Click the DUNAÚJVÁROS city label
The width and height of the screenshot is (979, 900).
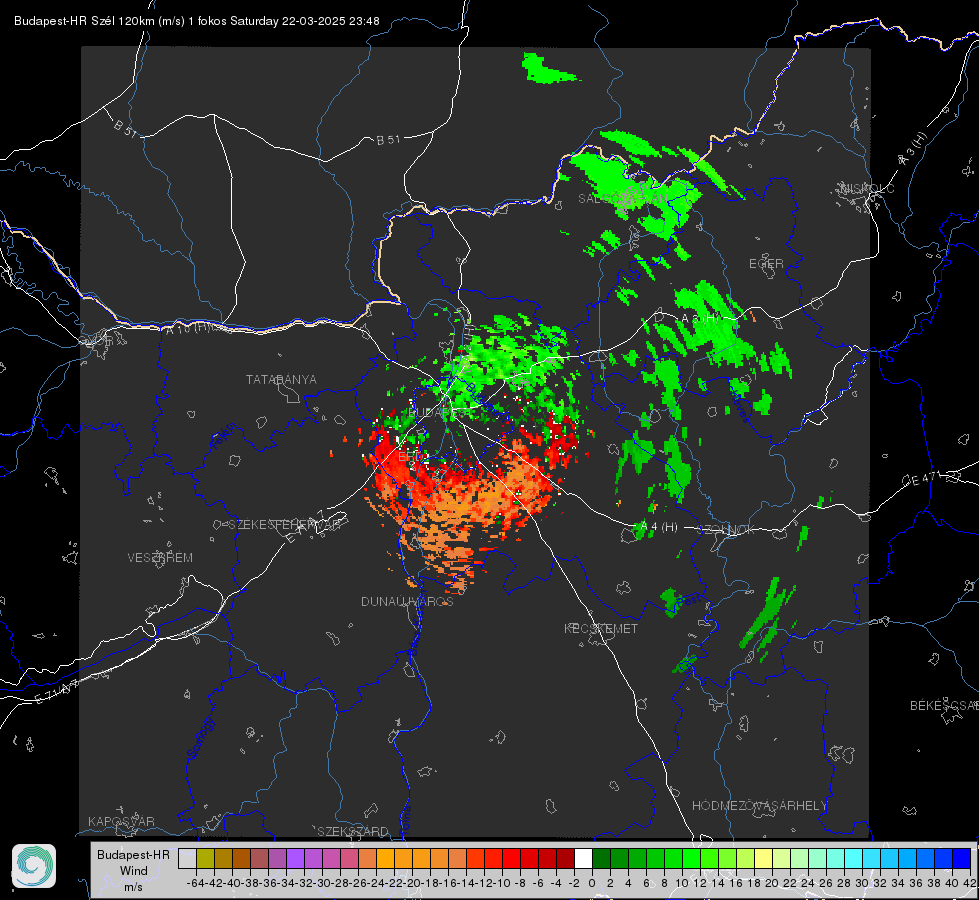click(x=407, y=601)
